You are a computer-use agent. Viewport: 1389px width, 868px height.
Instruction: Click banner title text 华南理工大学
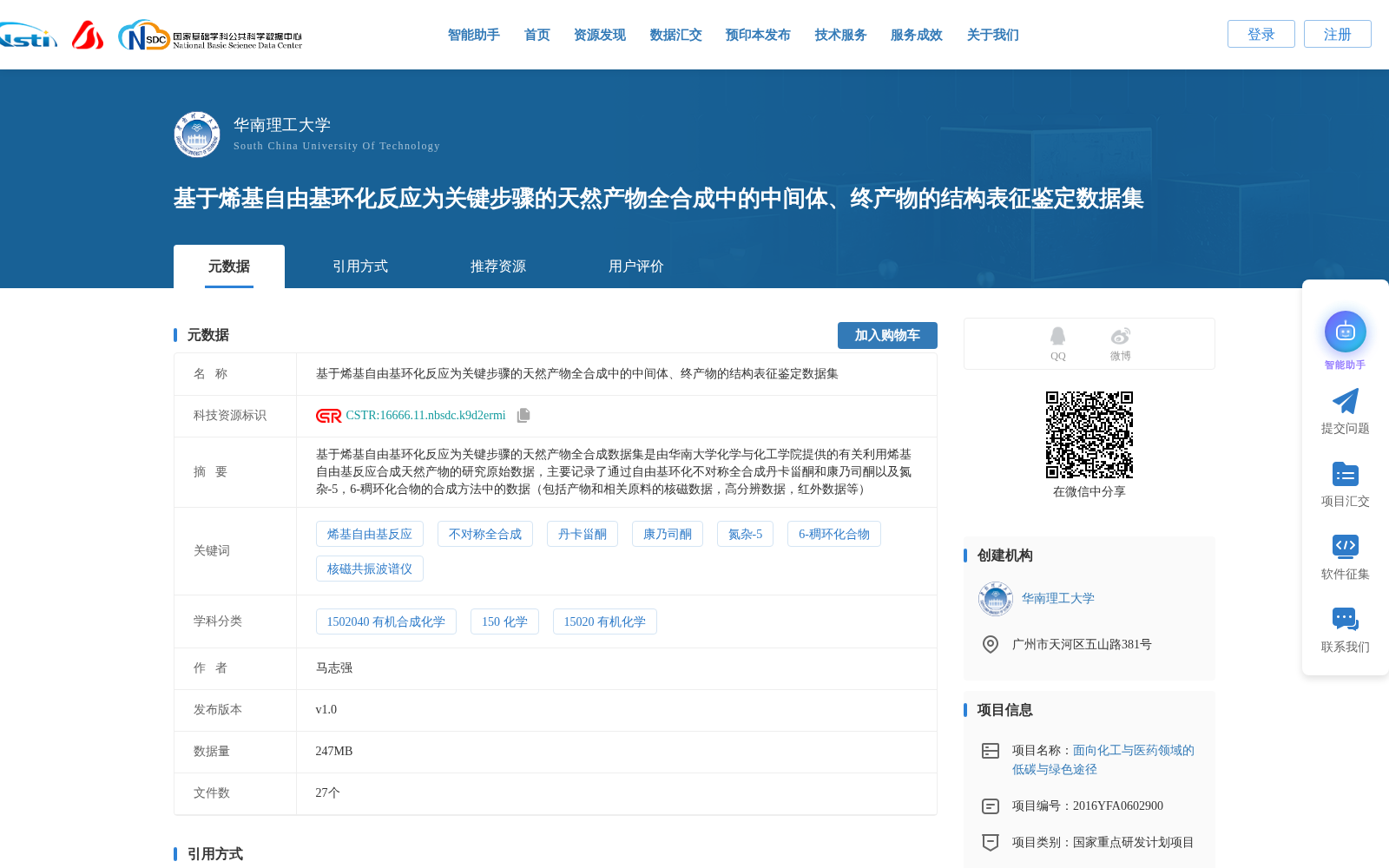coord(282,125)
